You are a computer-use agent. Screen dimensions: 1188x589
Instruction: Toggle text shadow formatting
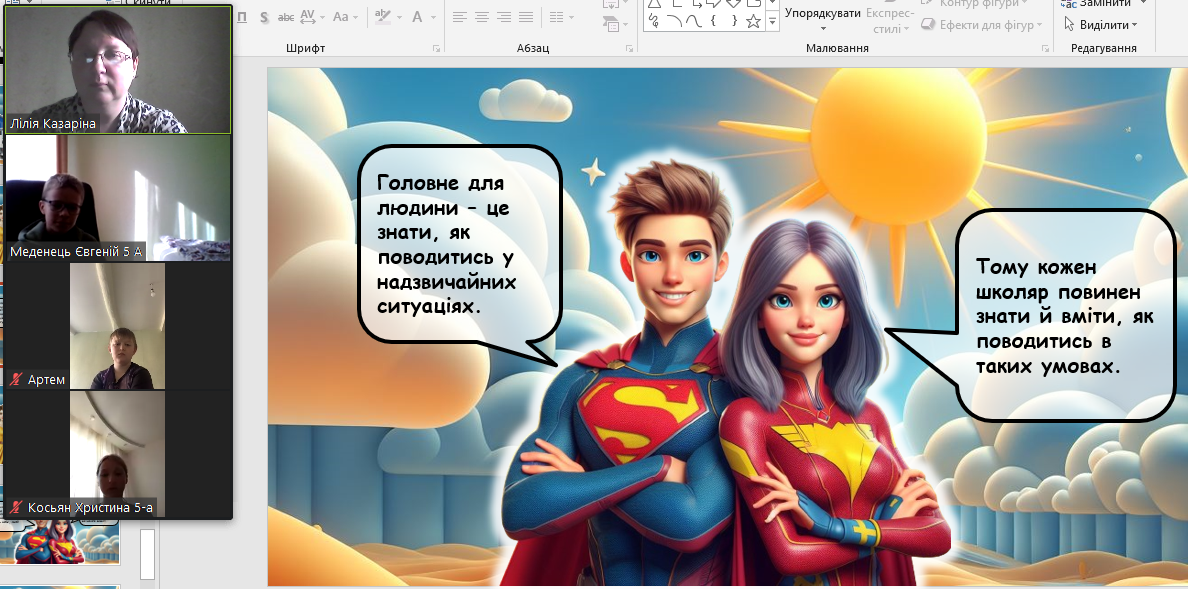[264, 17]
